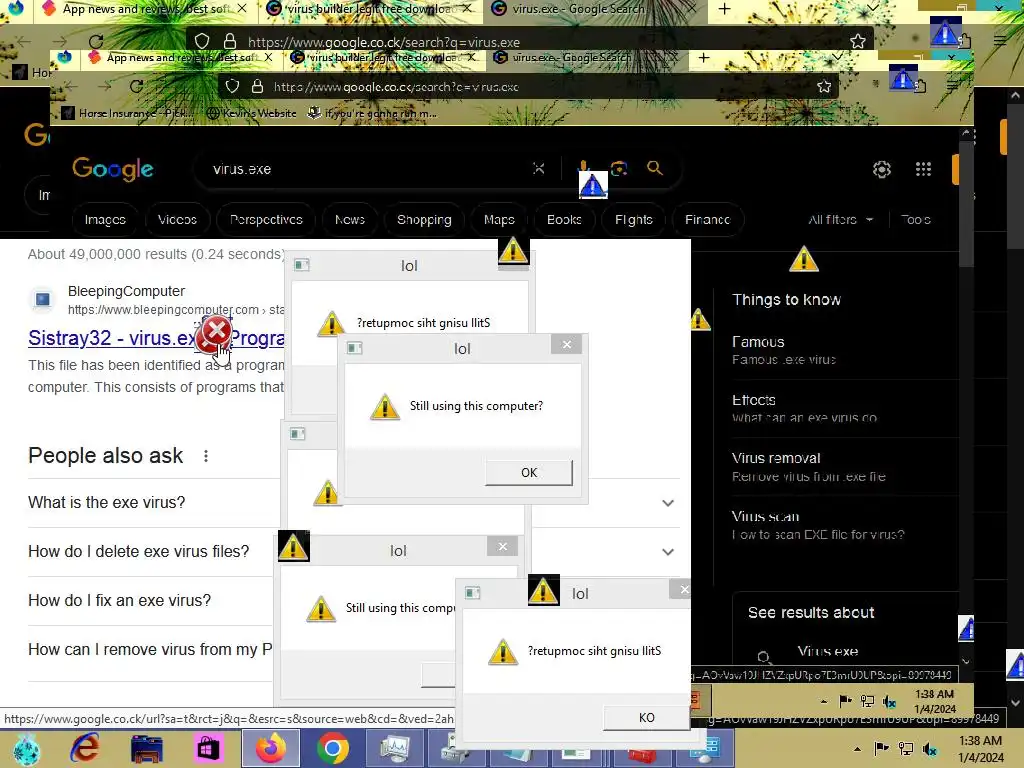Screen dimensions: 1024x768
Task: Select the Perspectives search filter
Action: [x=266, y=220]
